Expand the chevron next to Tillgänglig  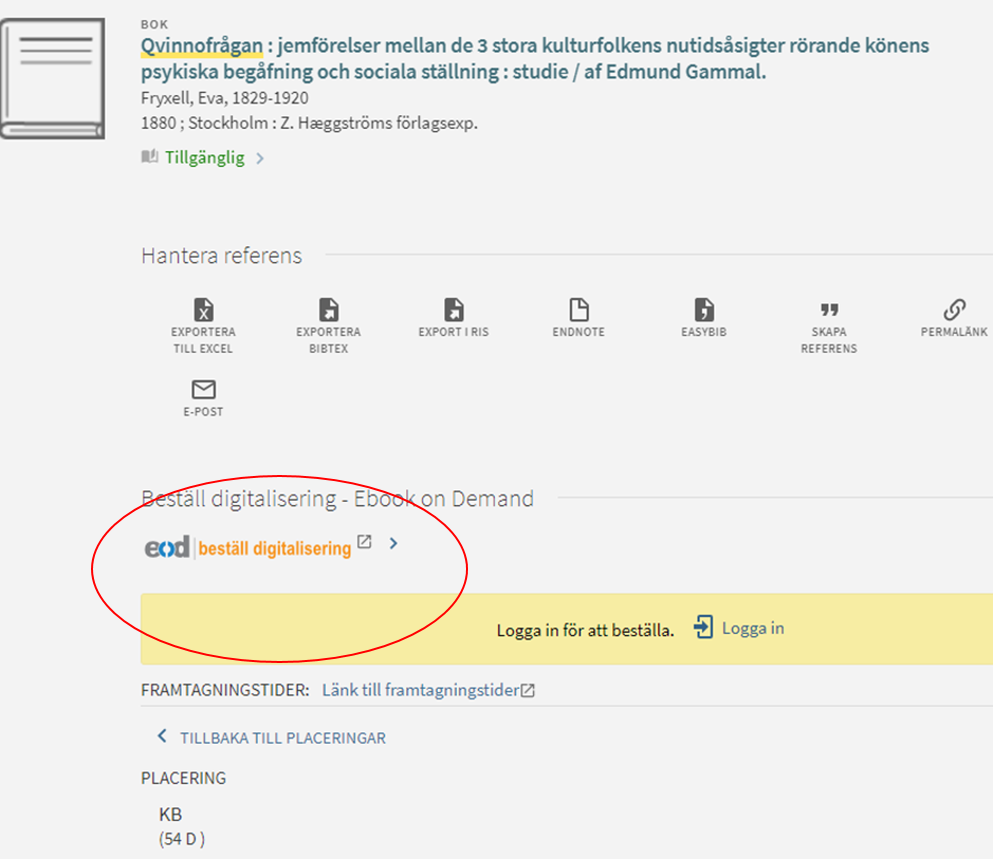click(x=260, y=158)
